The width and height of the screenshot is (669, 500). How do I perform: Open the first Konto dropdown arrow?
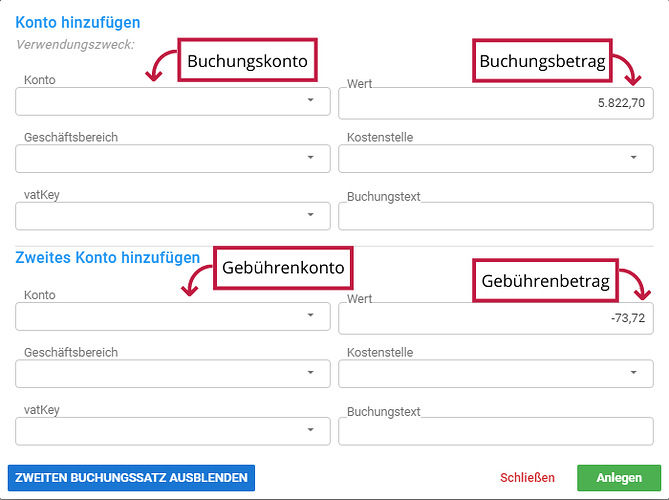tap(311, 100)
